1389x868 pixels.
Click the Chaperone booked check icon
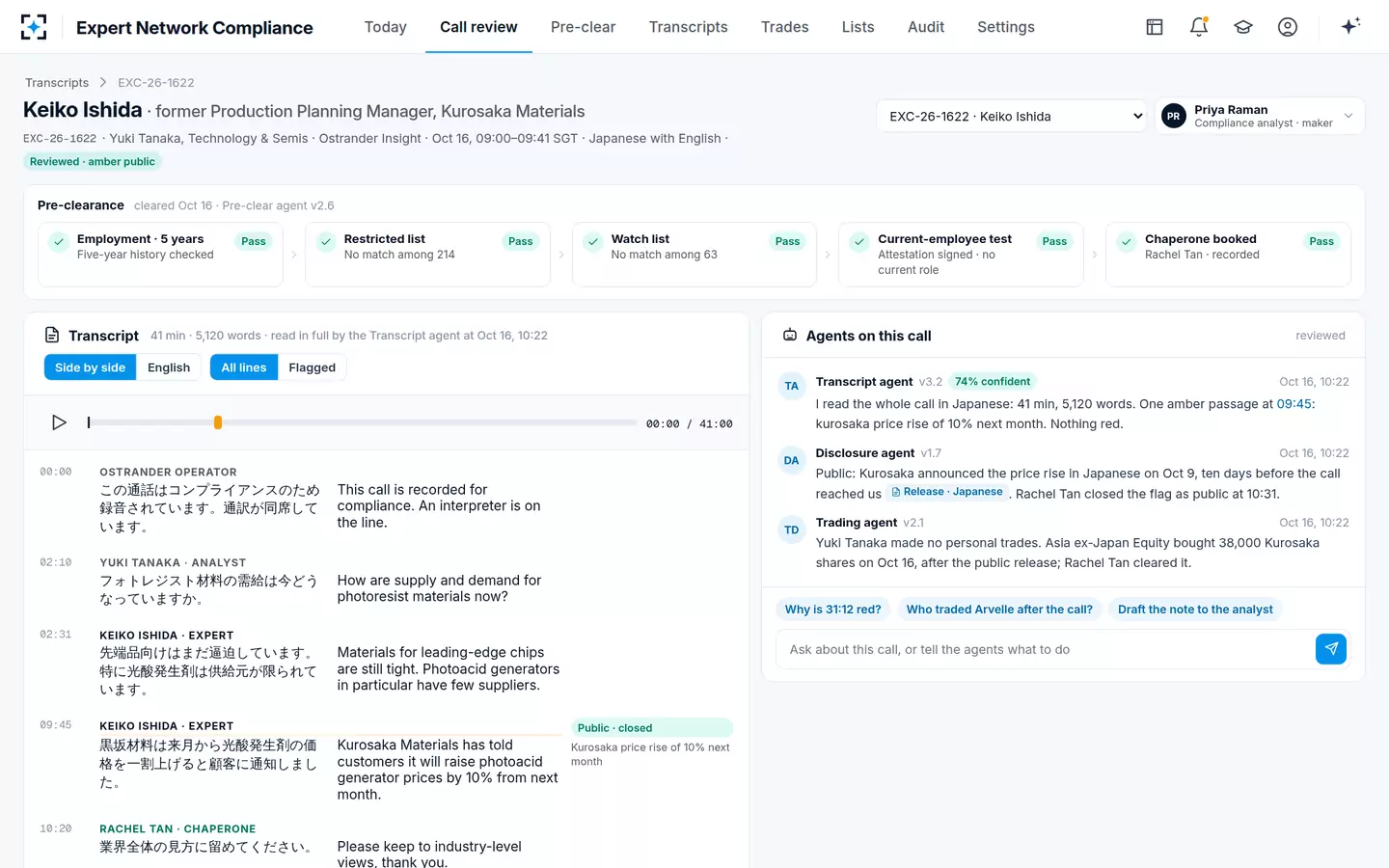tap(1127, 241)
